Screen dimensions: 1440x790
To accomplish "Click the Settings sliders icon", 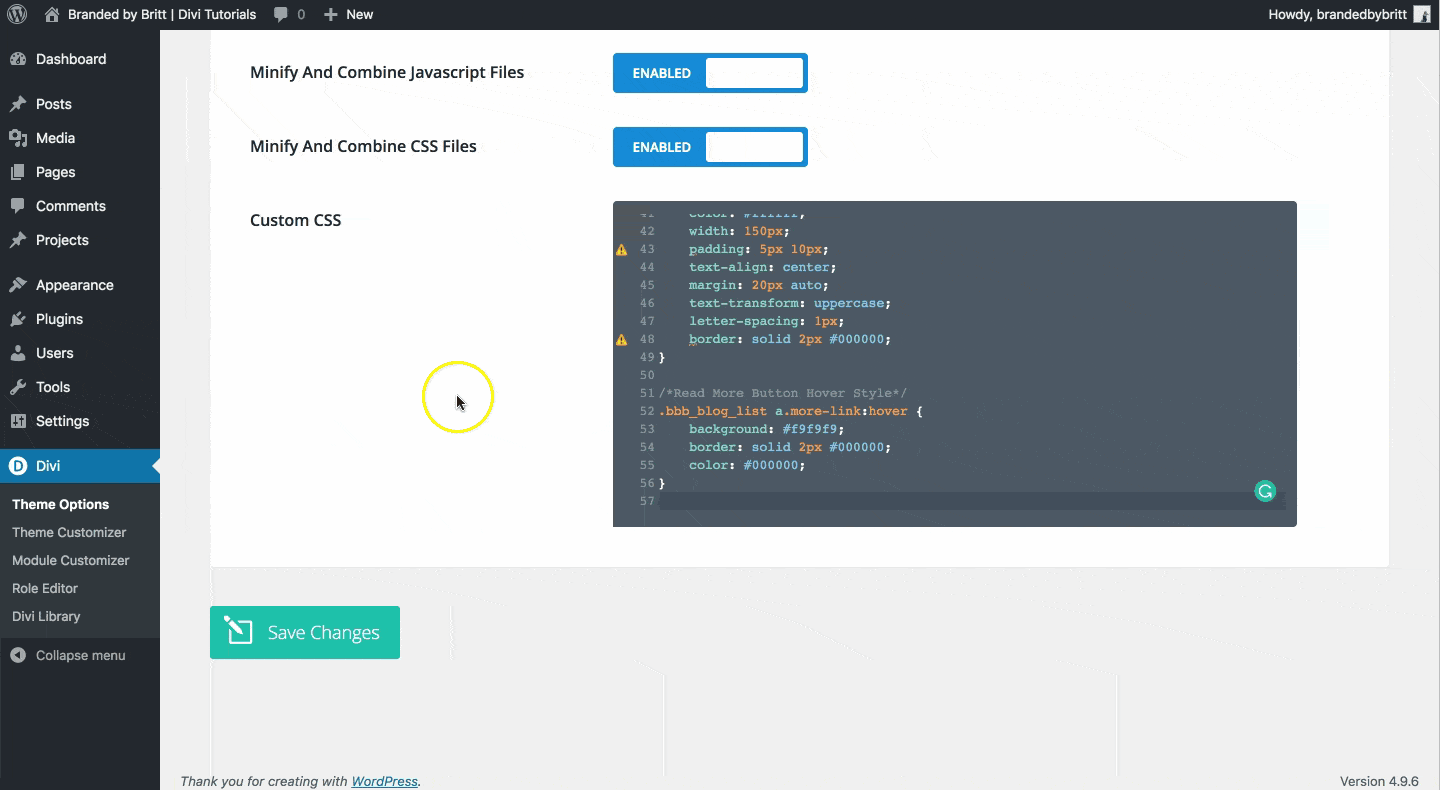I will 18,421.
